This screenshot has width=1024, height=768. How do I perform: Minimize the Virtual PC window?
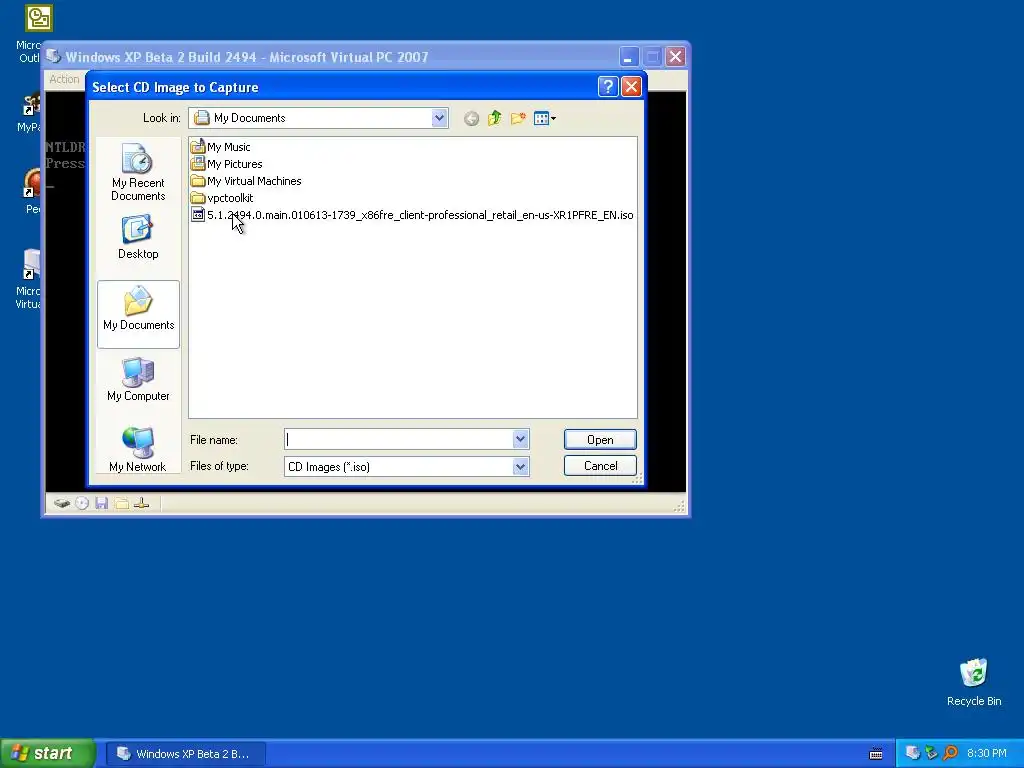[628, 57]
